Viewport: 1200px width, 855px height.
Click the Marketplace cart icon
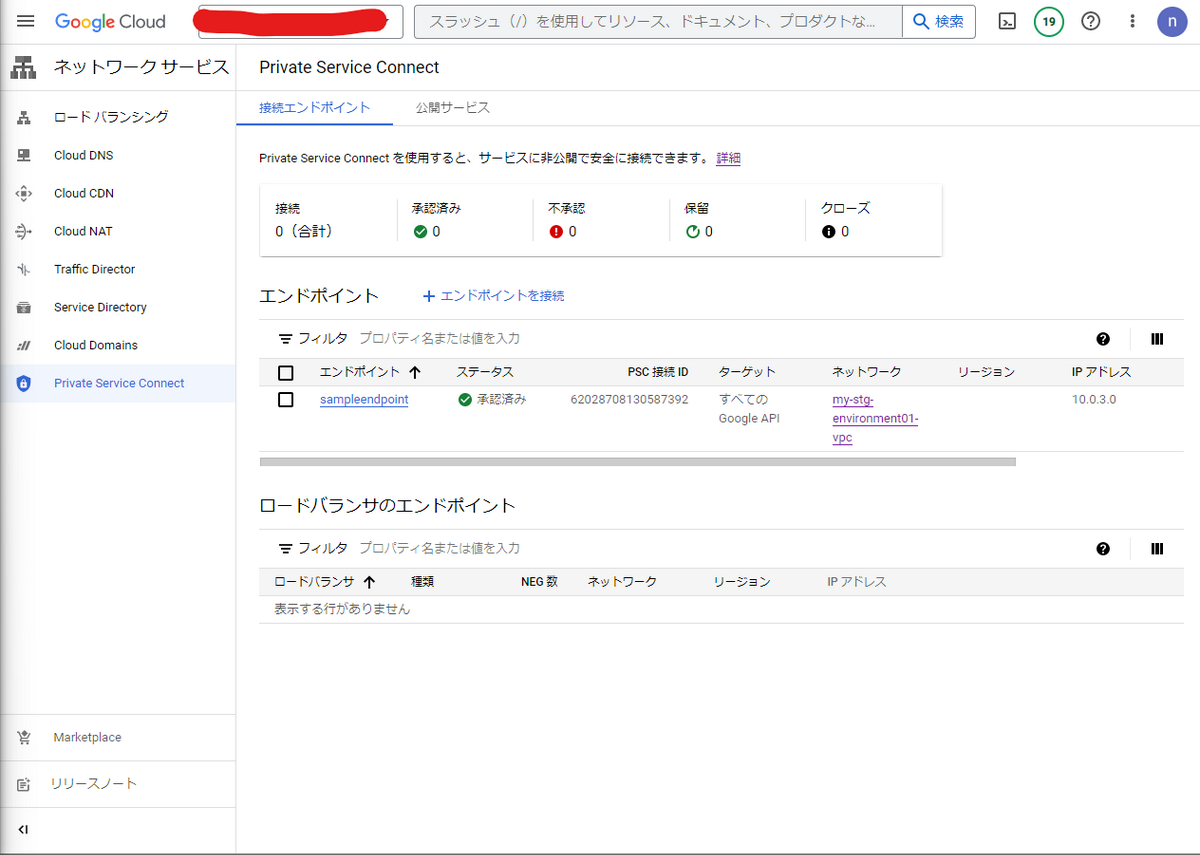click(24, 737)
